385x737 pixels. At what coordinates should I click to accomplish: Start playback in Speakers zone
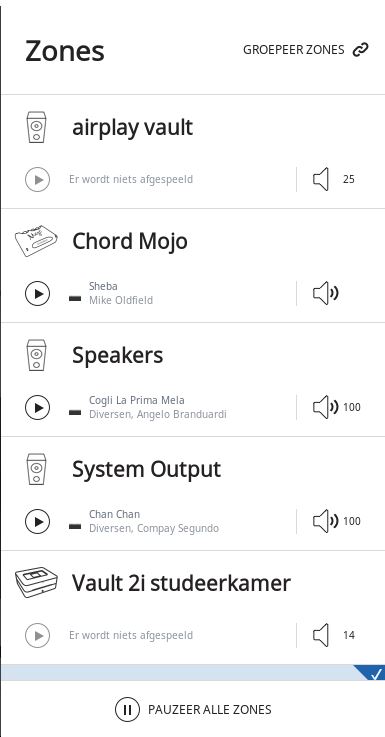(37, 407)
